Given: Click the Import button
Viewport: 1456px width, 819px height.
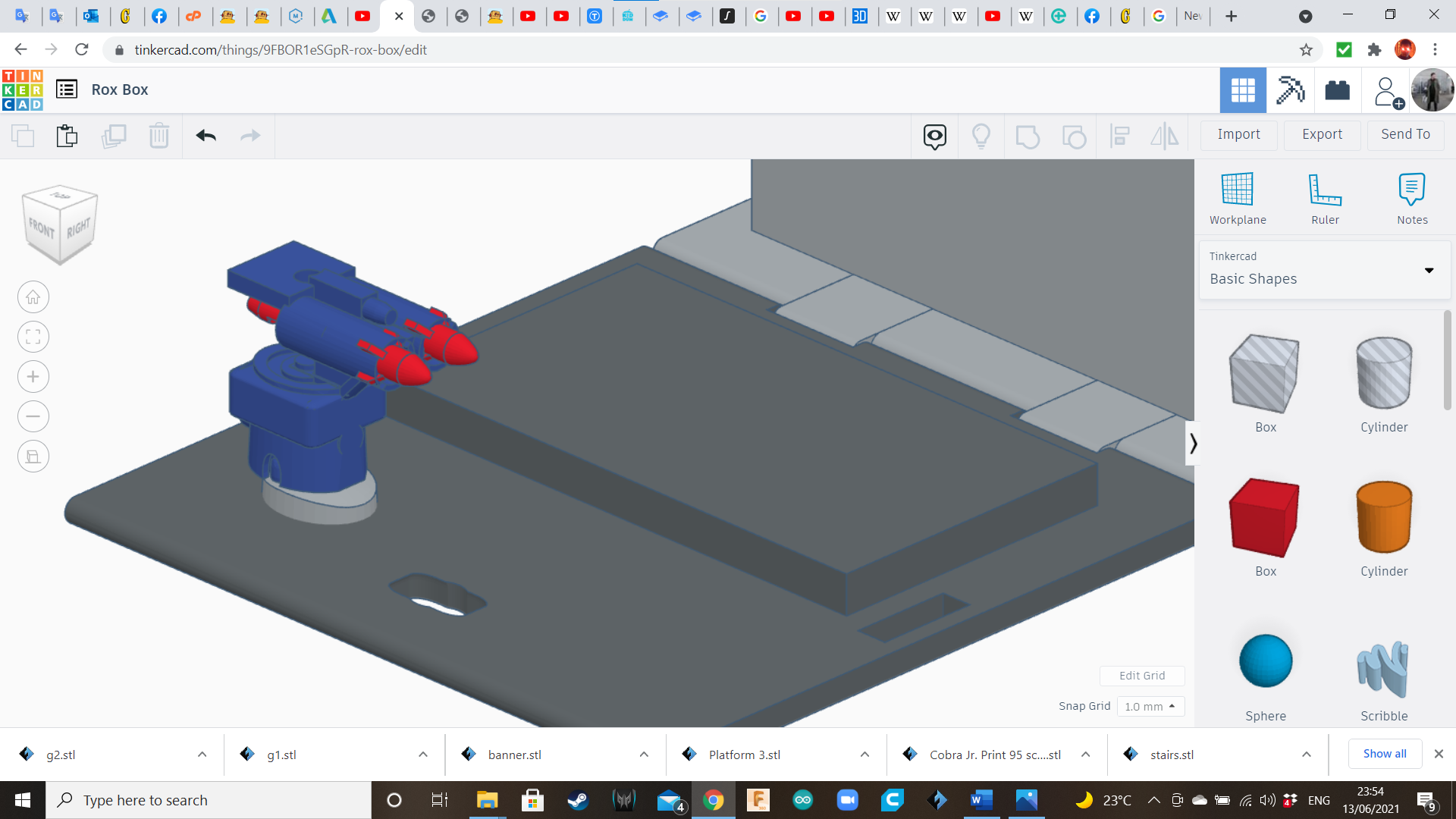Looking at the screenshot, I should (x=1238, y=134).
